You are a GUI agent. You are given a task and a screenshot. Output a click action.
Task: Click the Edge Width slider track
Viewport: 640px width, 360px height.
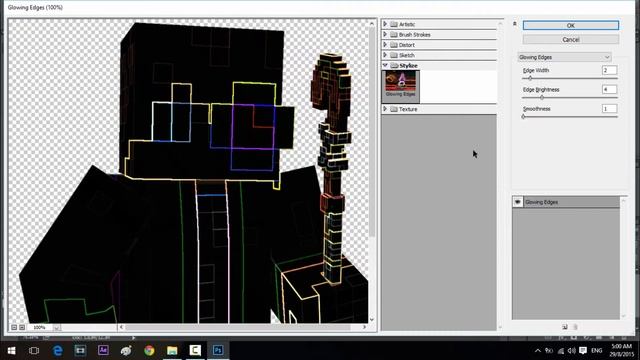[x=570, y=78]
